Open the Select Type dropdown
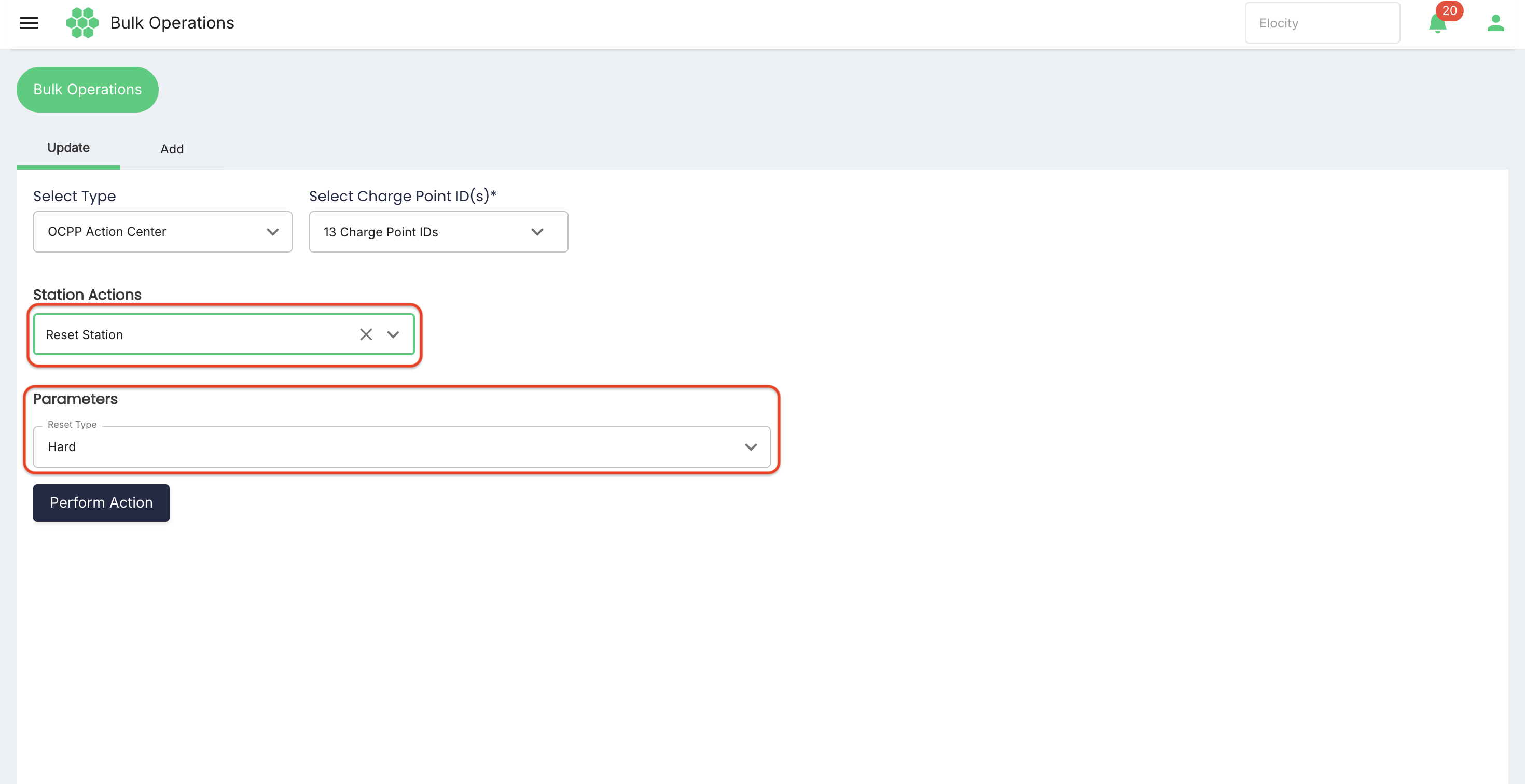Viewport: 1525px width, 784px height. tap(163, 232)
